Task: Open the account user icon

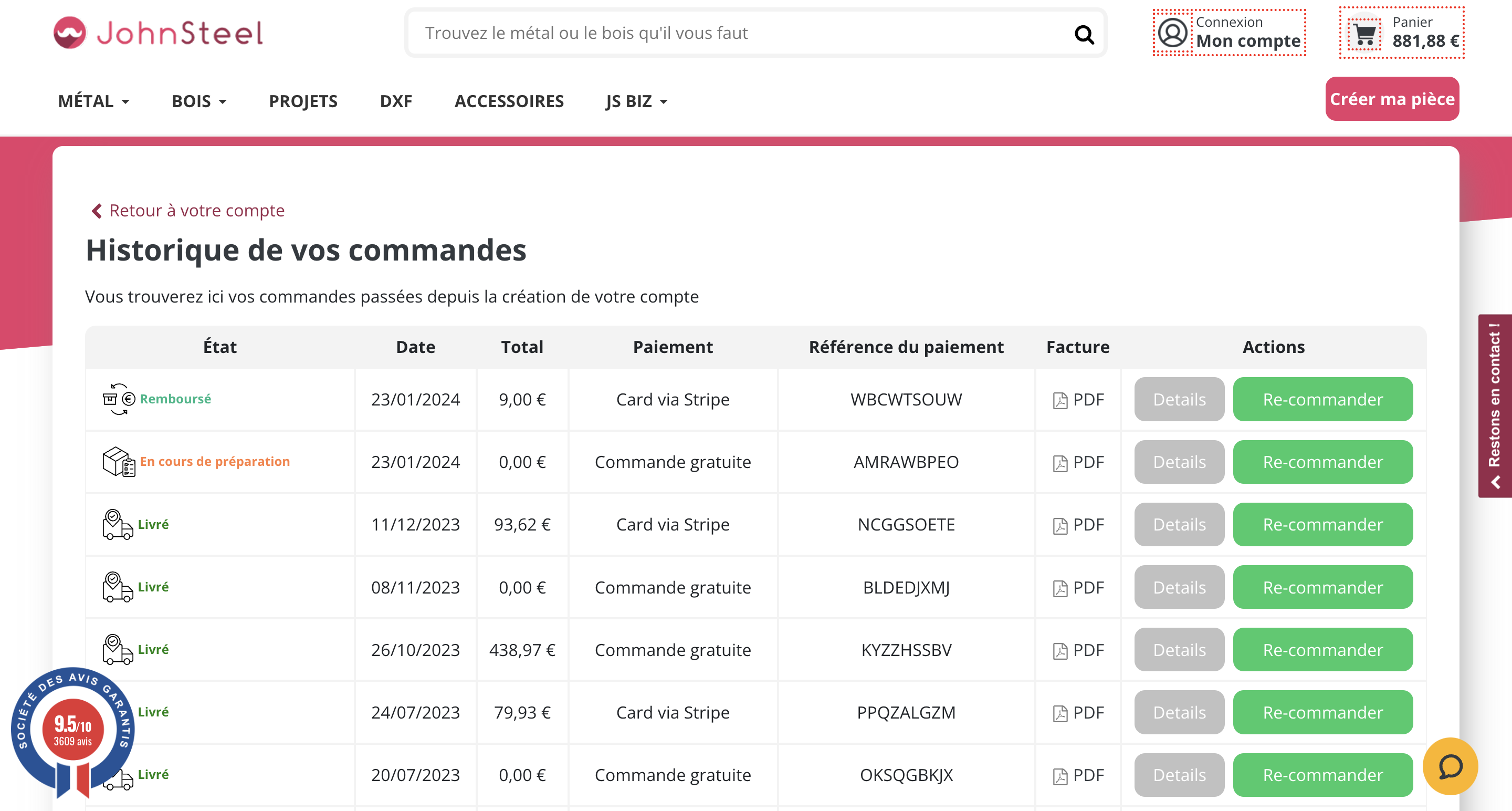Action: (x=1172, y=32)
